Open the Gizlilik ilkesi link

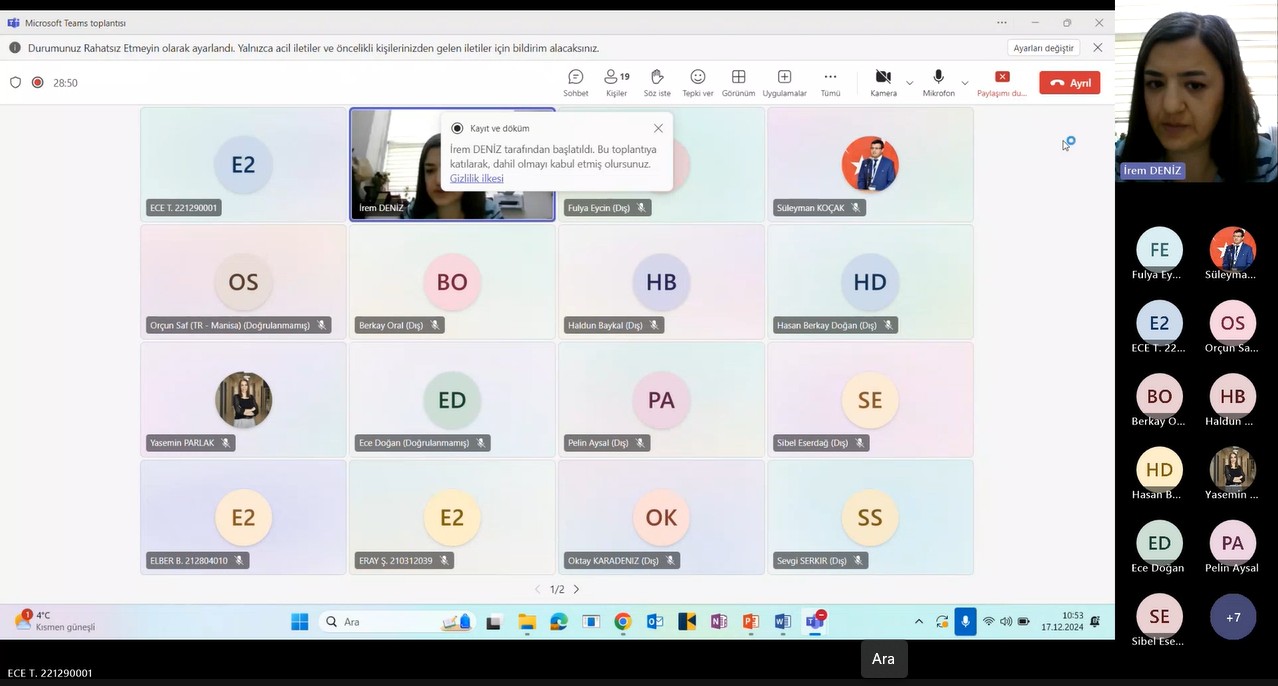[476, 179]
